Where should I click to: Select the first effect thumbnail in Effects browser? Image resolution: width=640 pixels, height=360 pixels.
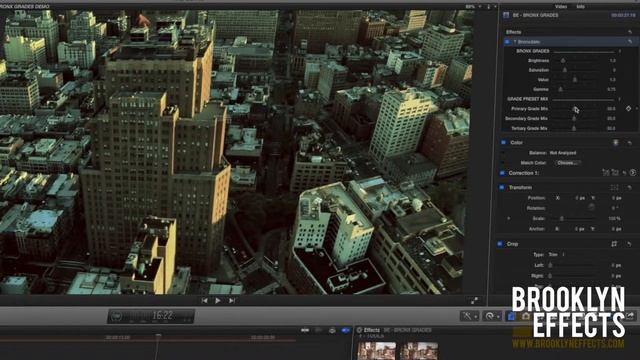[x=376, y=351]
